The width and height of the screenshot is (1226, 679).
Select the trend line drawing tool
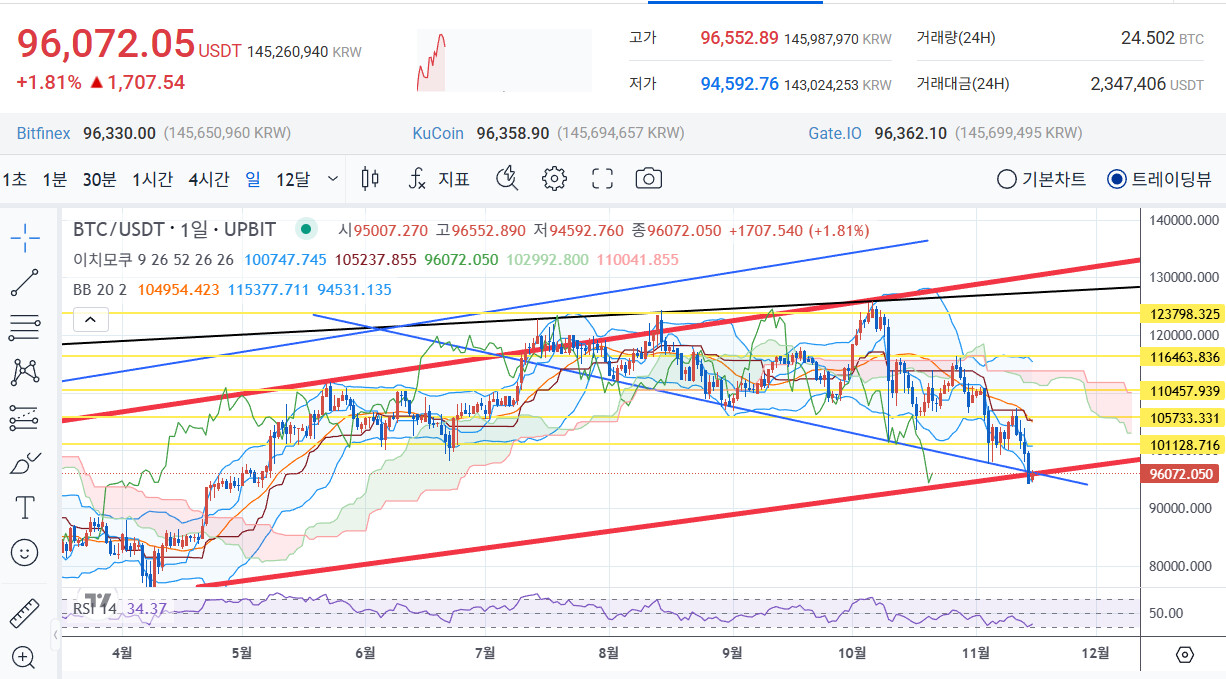25,282
